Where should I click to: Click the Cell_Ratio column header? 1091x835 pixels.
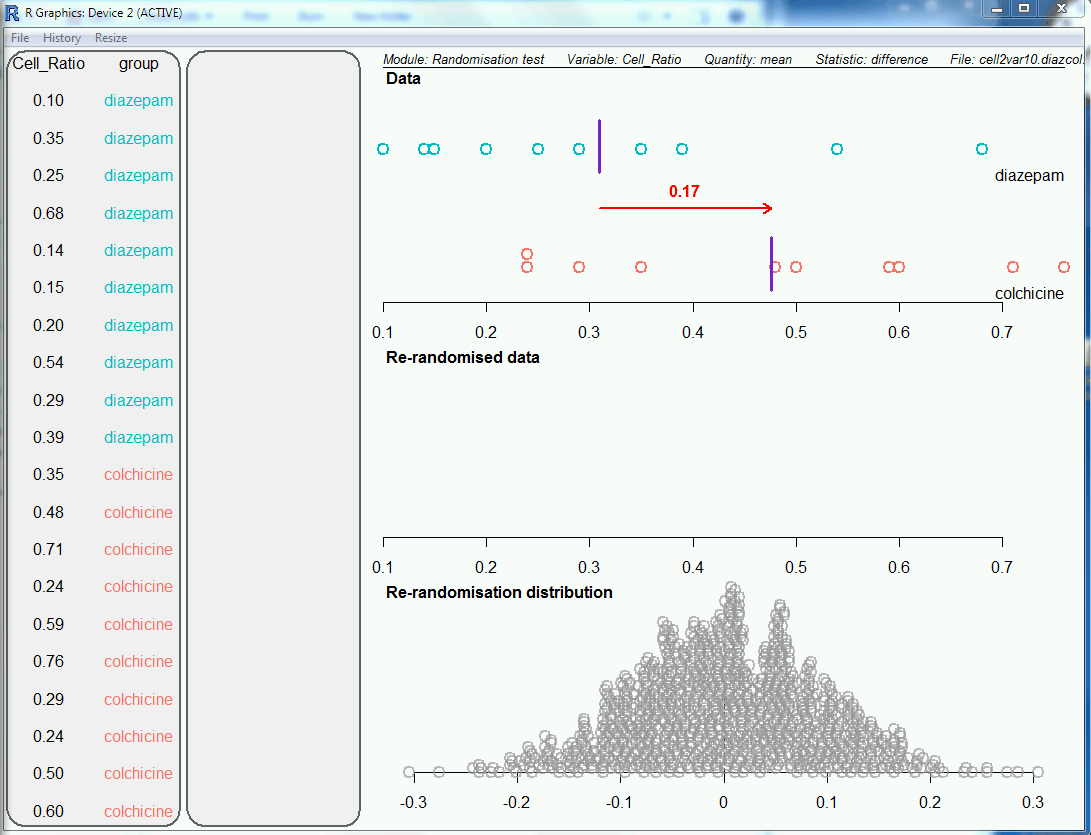[x=49, y=64]
